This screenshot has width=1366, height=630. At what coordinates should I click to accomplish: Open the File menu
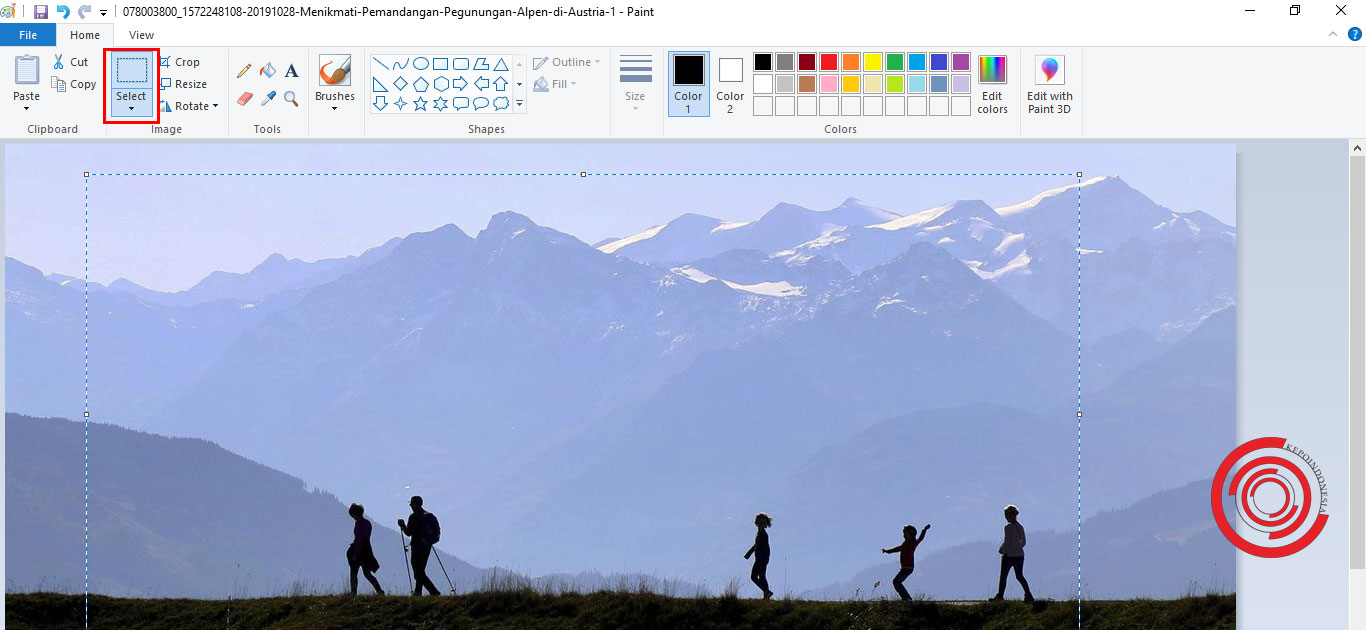tap(28, 34)
